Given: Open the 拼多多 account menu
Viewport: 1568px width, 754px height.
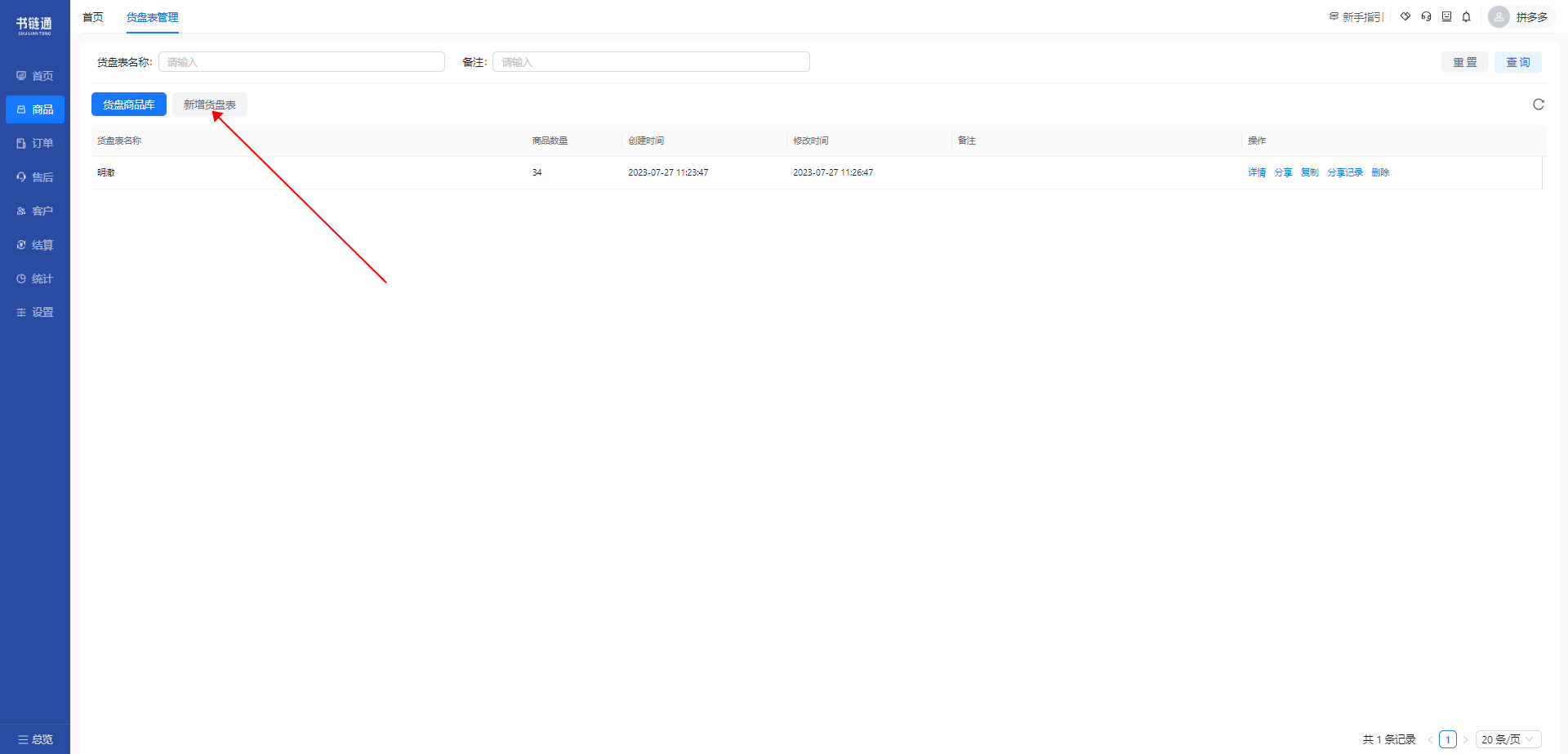Looking at the screenshot, I should [1532, 17].
